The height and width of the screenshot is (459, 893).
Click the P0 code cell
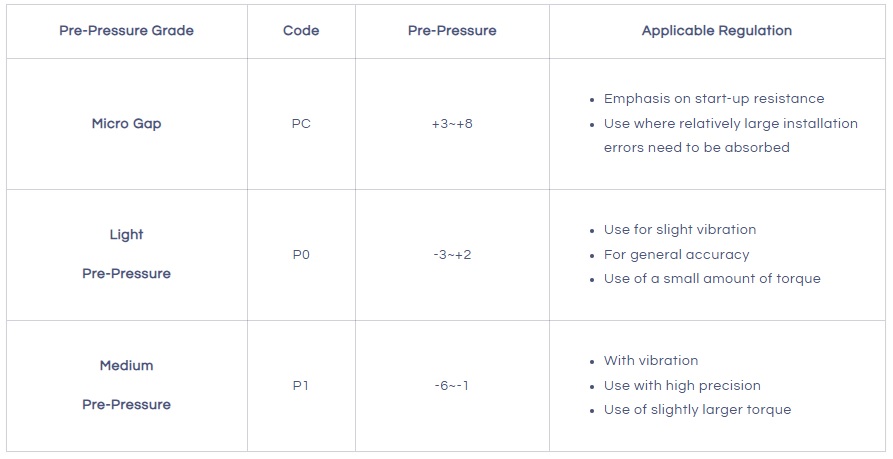[301, 254]
